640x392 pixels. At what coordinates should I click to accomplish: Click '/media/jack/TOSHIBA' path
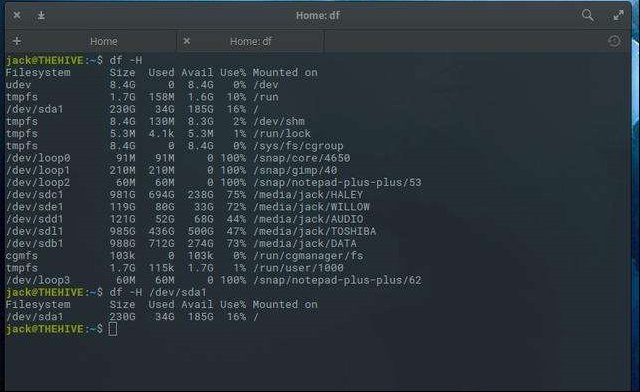pos(315,232)
